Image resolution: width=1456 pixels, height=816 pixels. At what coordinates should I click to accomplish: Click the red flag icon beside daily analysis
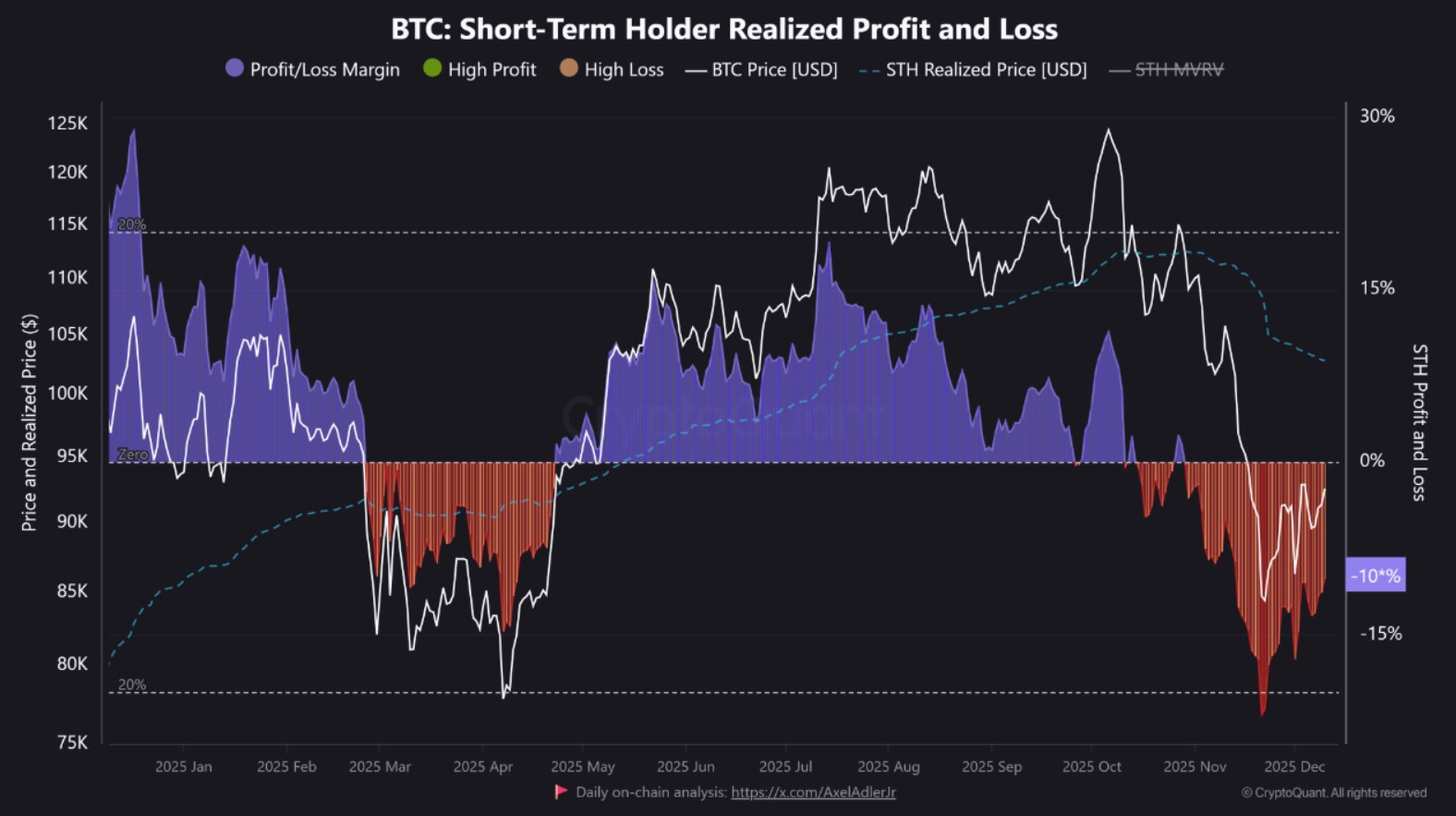561,792
